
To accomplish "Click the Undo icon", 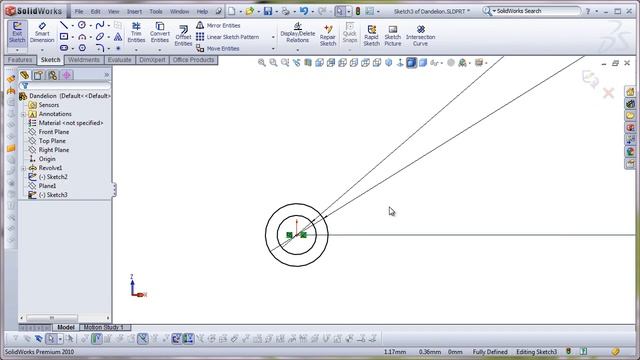I will 304,11.
